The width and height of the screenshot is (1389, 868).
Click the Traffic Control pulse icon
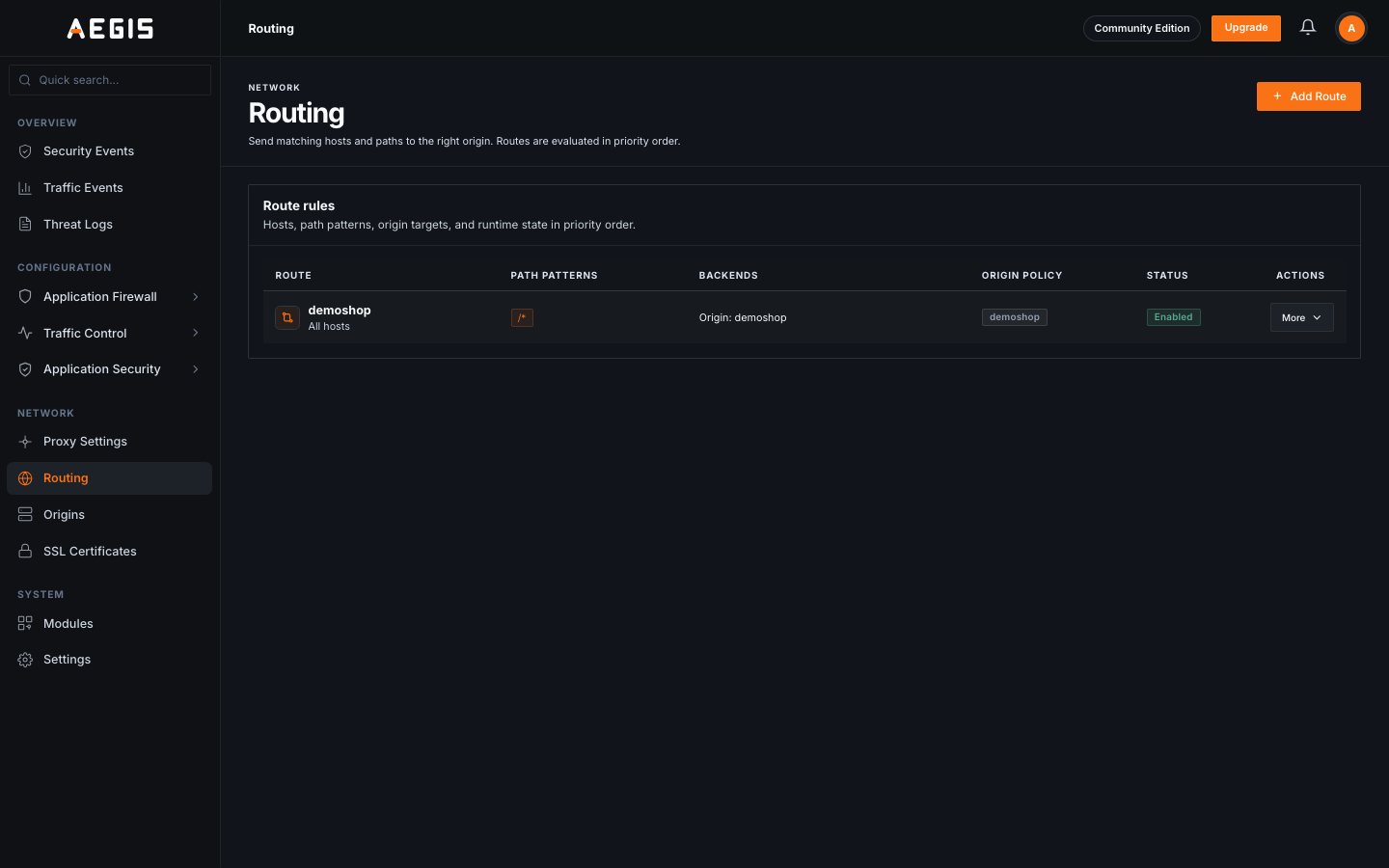[x=25, y=334]
